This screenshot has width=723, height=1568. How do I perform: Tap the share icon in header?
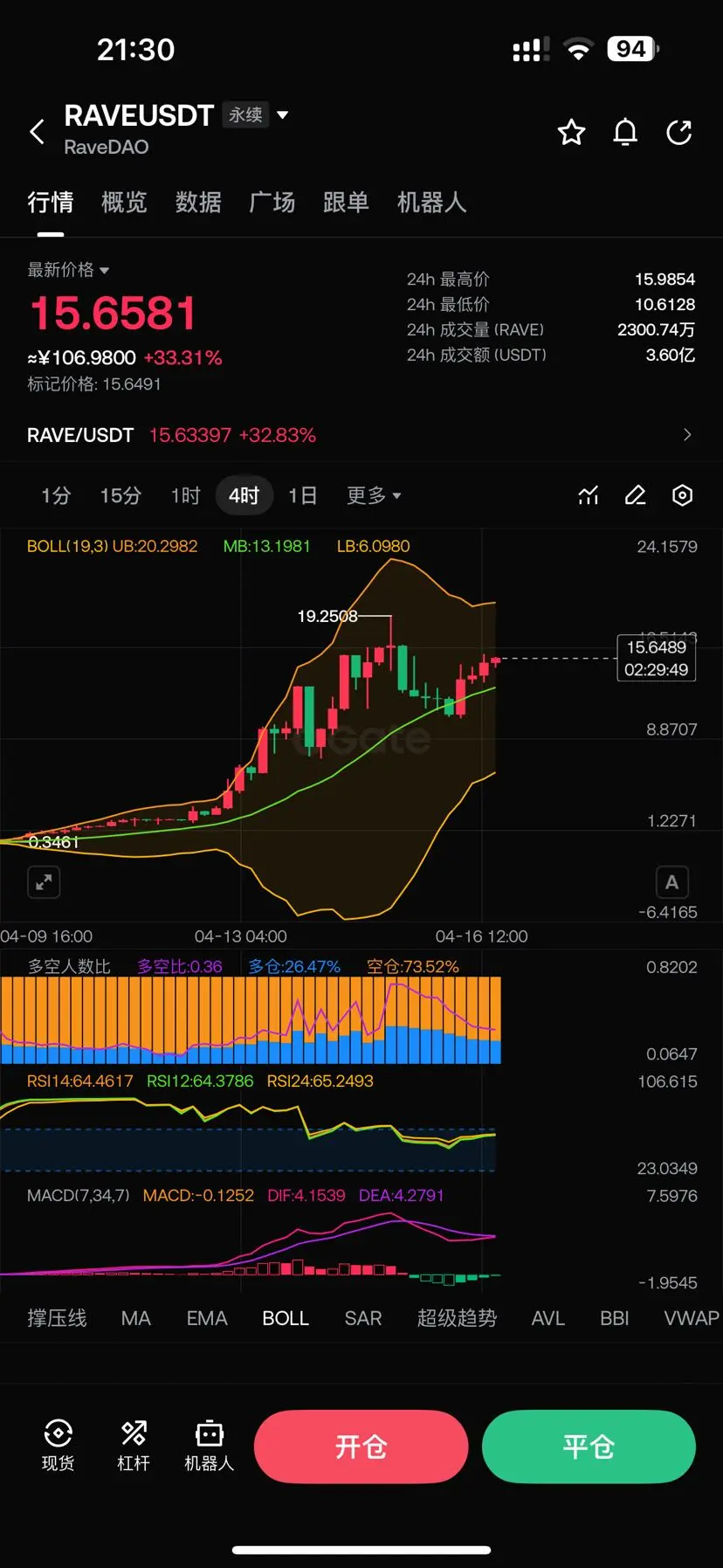coord(678,132)
